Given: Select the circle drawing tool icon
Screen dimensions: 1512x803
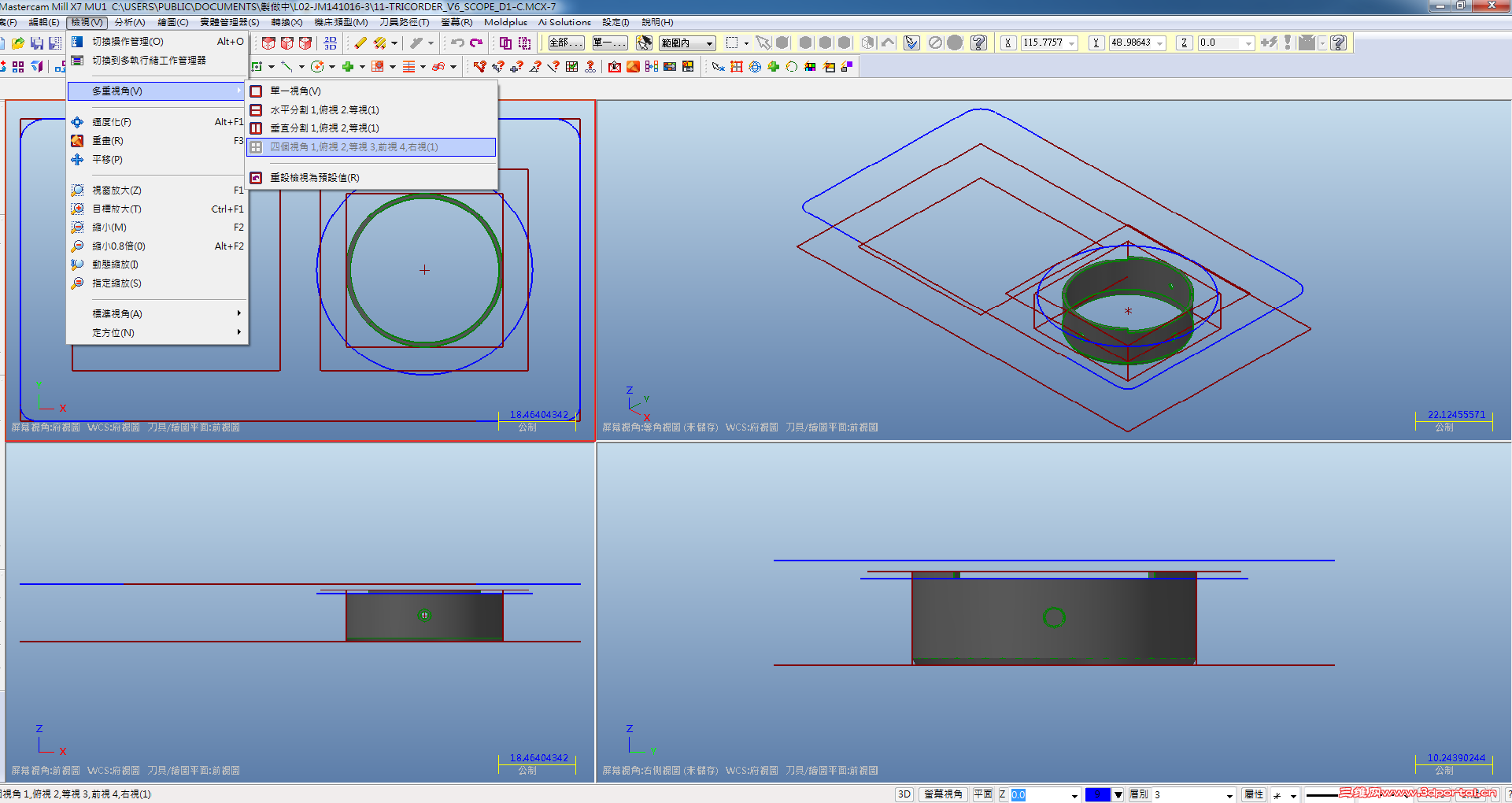Looking at the screenshot, I should [317, 67].
